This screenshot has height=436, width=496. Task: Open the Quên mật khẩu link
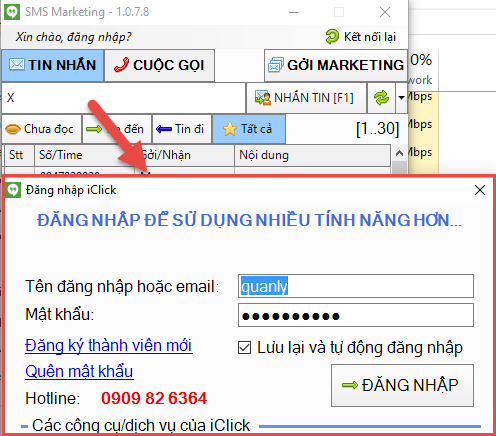click(79, 371)
